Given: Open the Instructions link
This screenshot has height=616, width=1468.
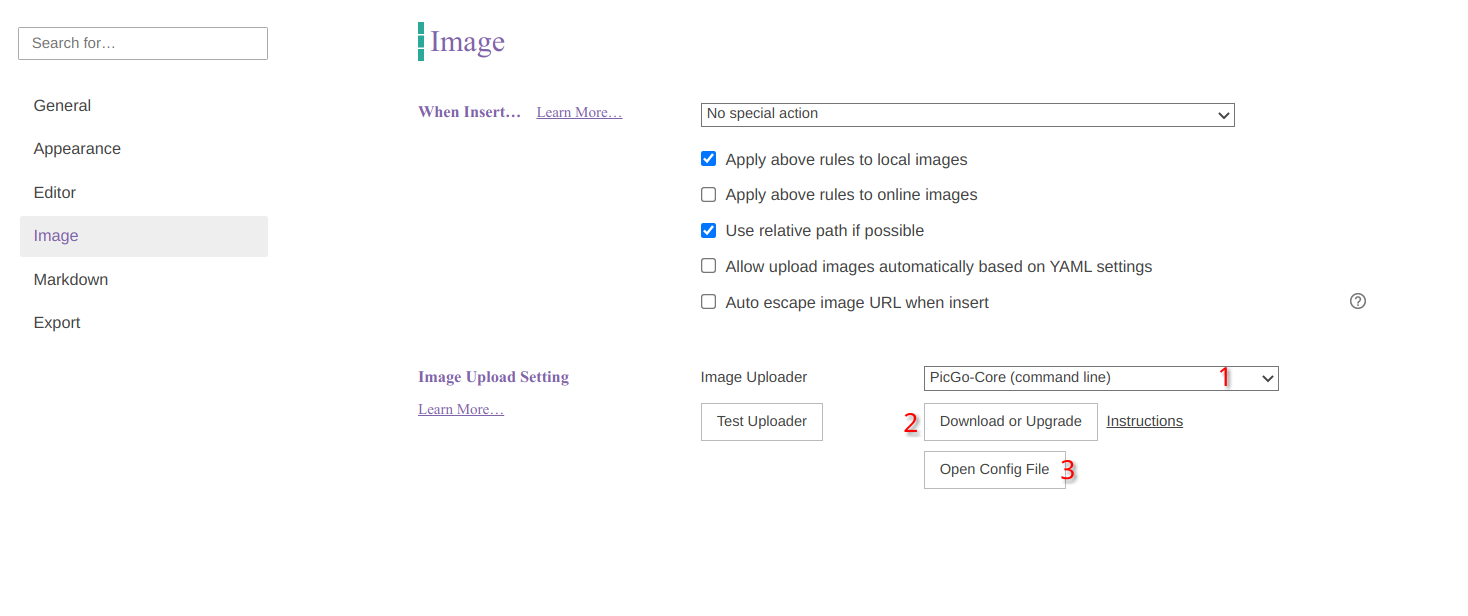Looking at the screenshot, I should coord(1145,421).
